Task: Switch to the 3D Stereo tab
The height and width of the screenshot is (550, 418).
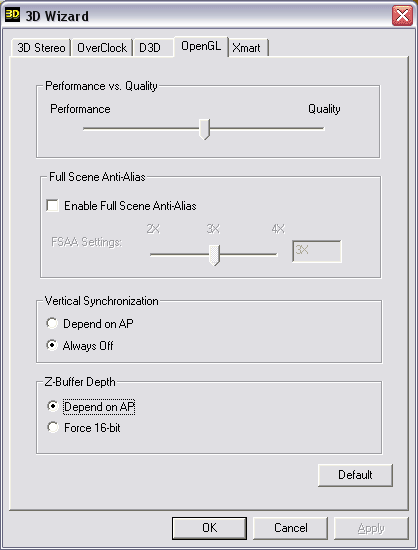Action: pyautogui.click(x=41, y=48)
